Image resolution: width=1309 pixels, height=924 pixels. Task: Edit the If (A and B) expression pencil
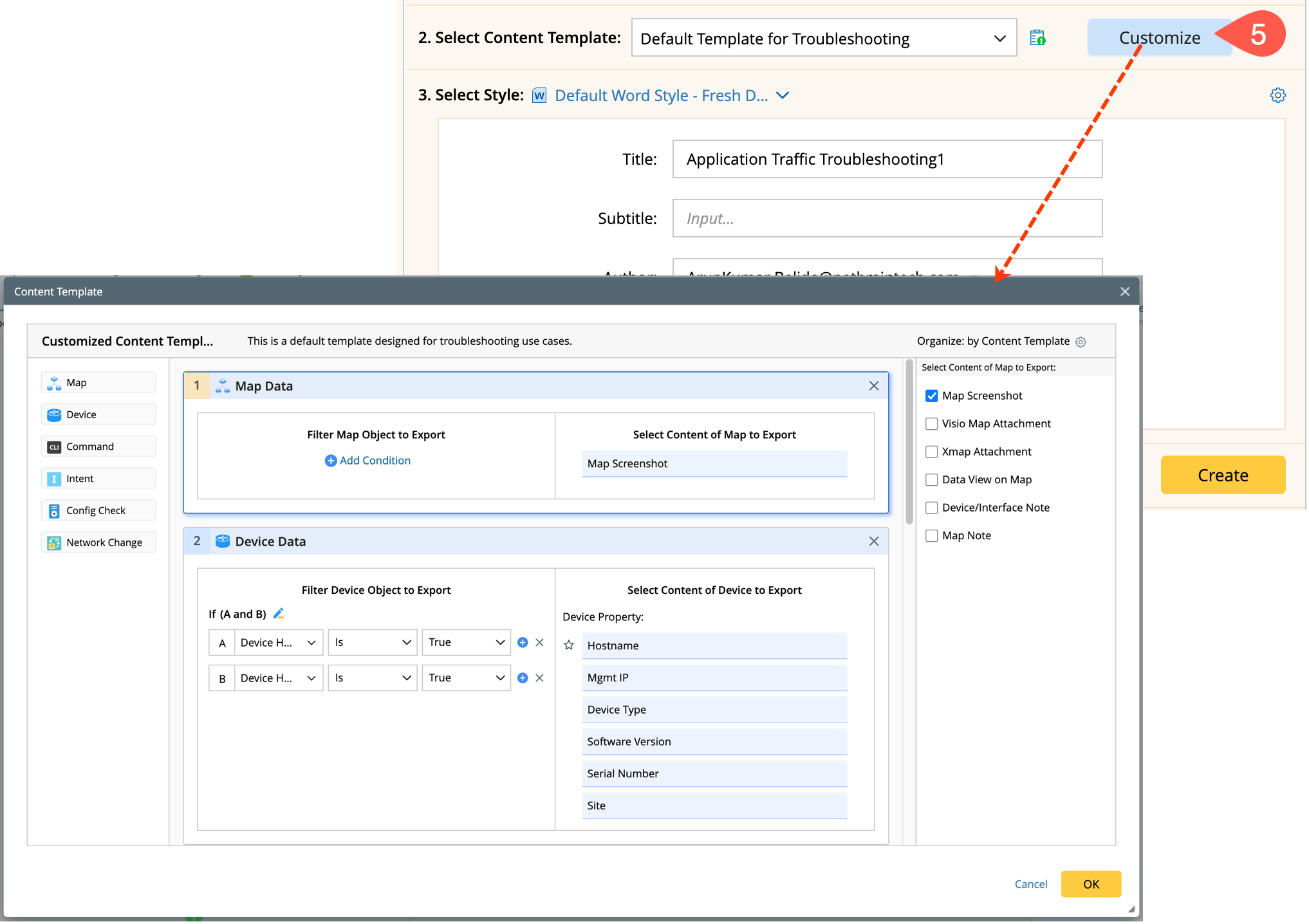click(279, 614)
